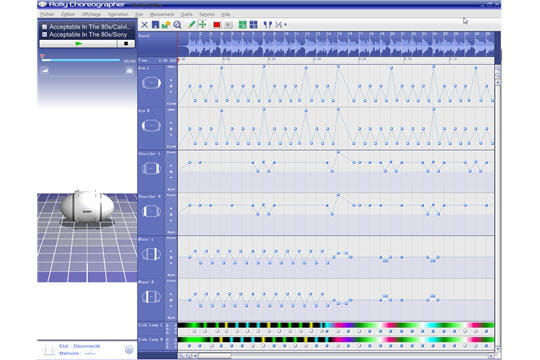540x360 pixels.
Task: Click the gray button next to record
Action: pyautogui.click(x=228, y=25)
